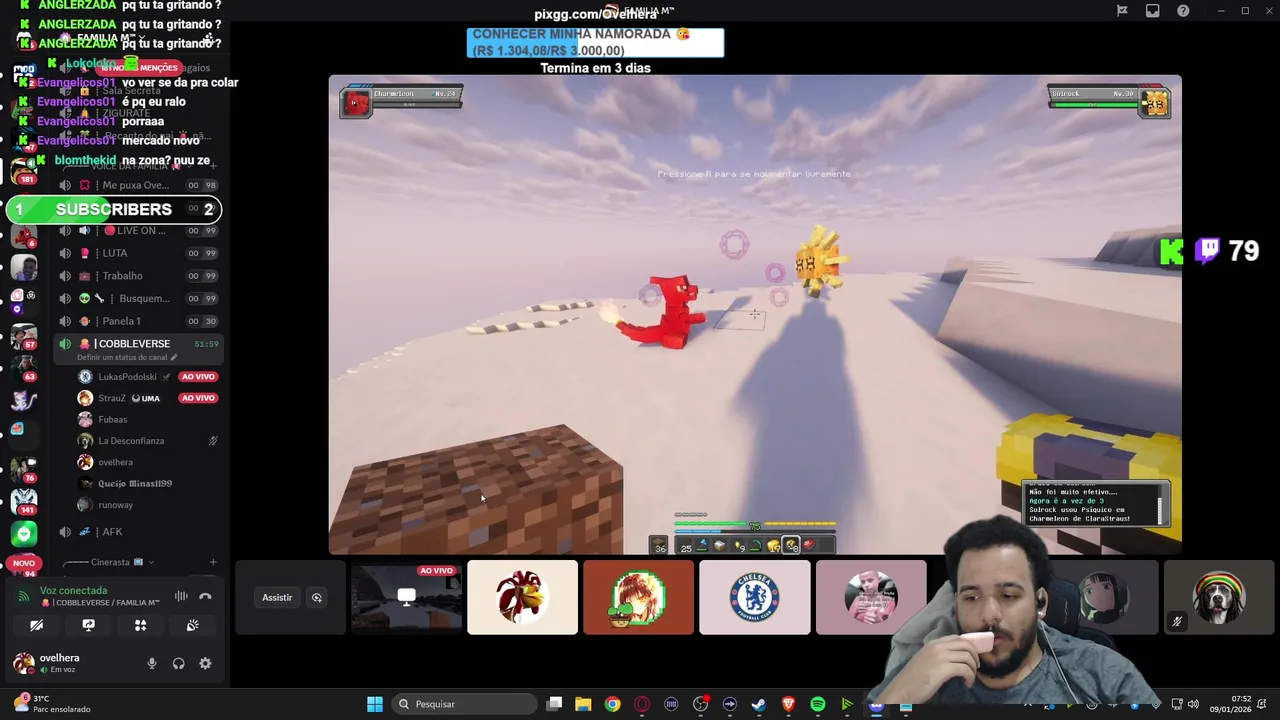Select the rooster avatar participant tile
This screenshot has height=720, width=1280.
[x=522, y=597]
